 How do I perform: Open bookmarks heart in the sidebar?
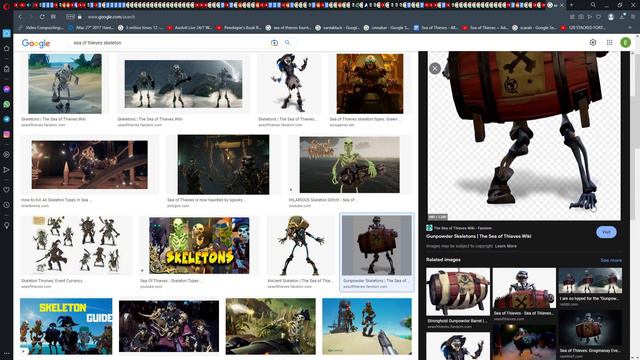[7, 190]
